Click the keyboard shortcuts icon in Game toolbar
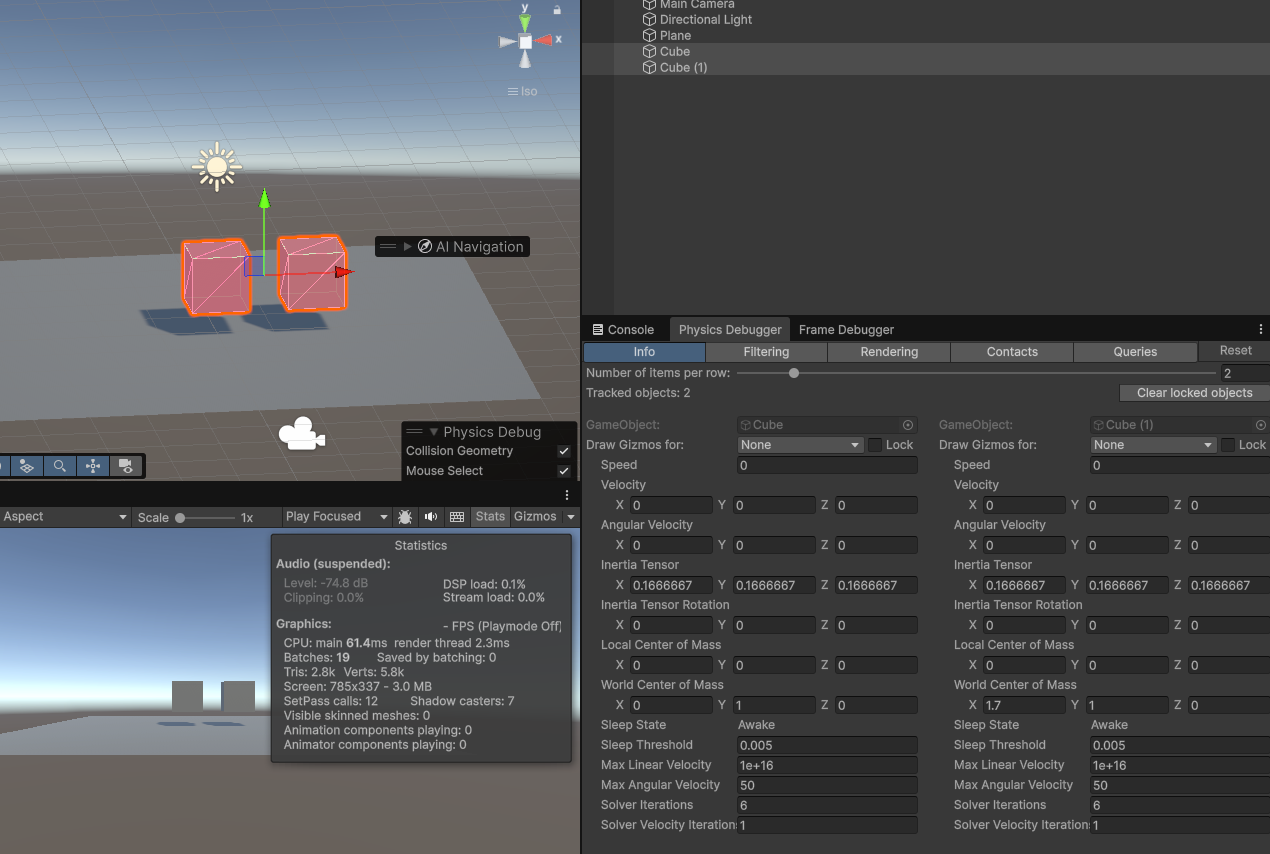This screenshot has height=854, width=1270. [457, 517]
